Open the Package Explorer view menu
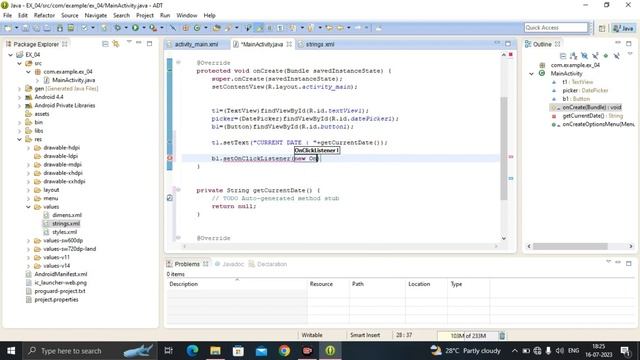This screenshot has width=640, height=360. point(129,42)
